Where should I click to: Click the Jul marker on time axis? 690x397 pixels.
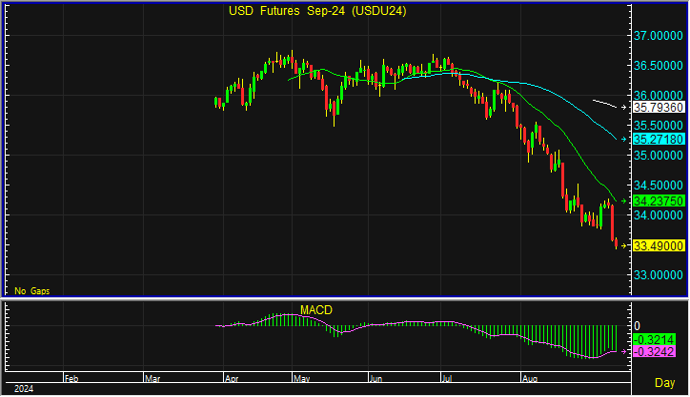447,379
